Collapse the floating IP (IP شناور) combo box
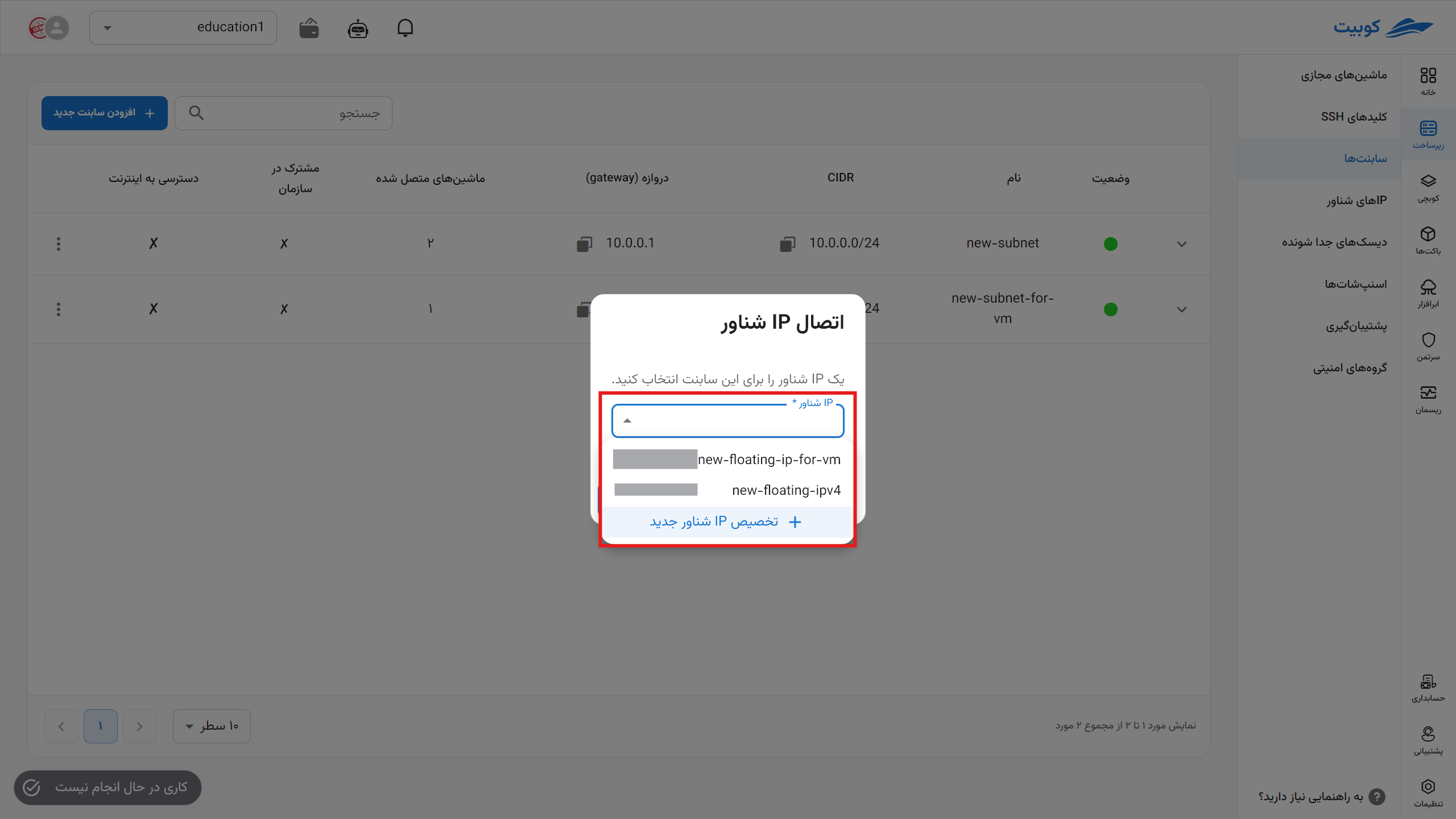The height and width of the screenshot is (819, 1456). pos(728,421)
